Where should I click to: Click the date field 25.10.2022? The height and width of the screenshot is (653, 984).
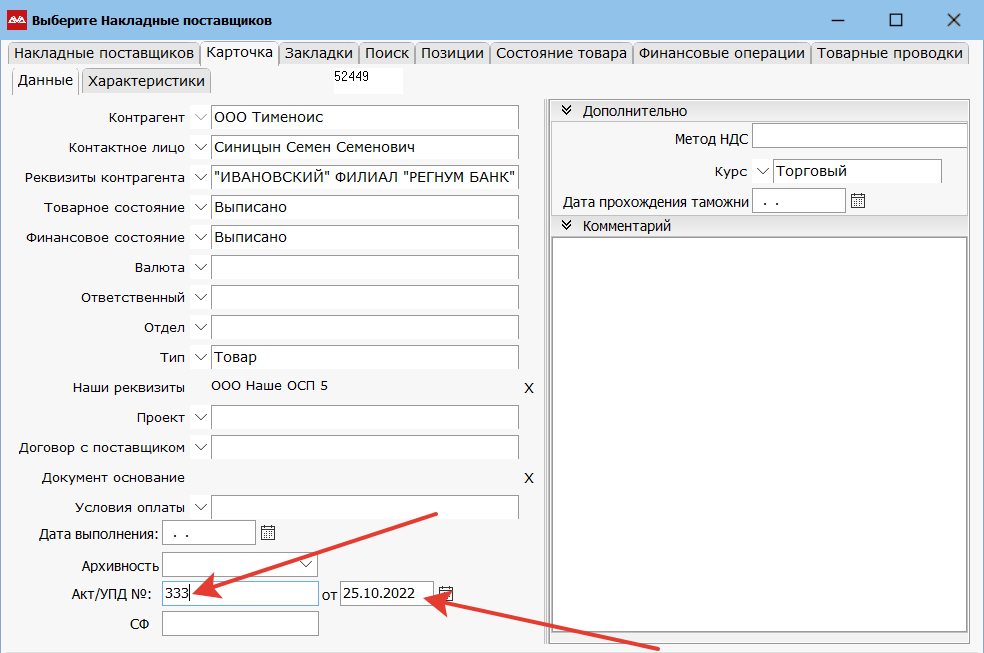click(387, 593)
